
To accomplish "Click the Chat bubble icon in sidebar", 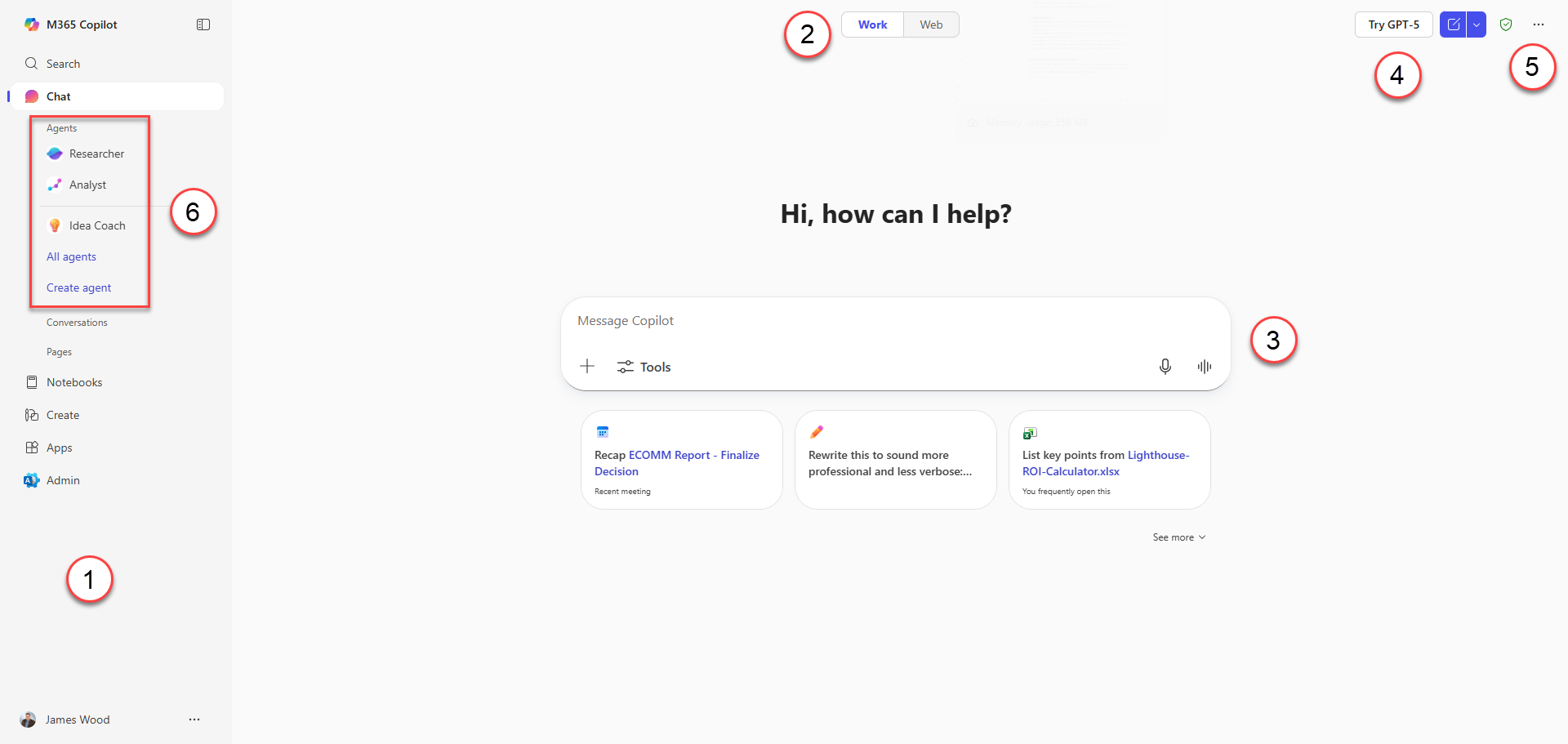I will pos(32,96).
